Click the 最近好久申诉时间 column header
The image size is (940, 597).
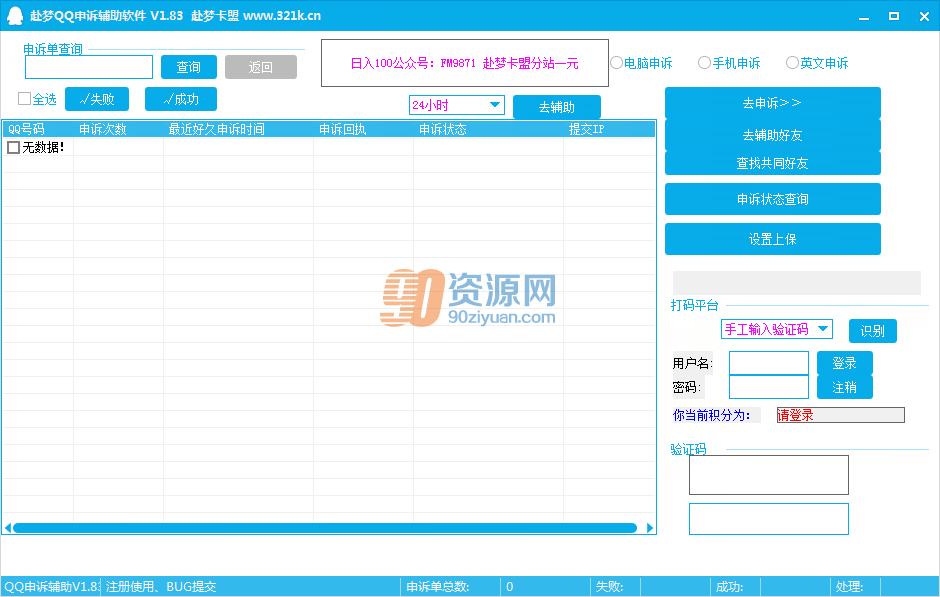(x=239, y=129)
